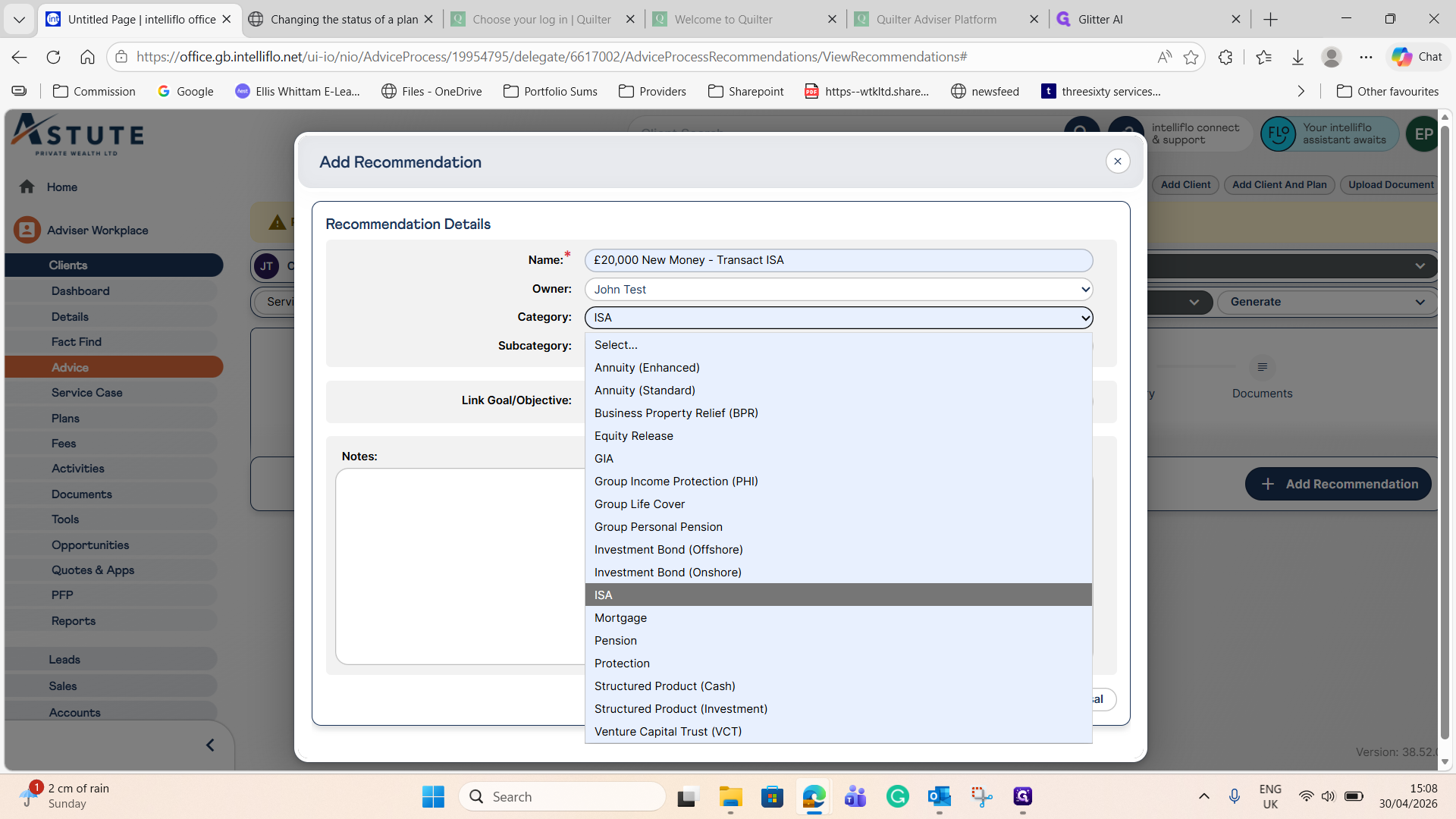Choose Mortgage category
1456x819 pixels.
839,617
